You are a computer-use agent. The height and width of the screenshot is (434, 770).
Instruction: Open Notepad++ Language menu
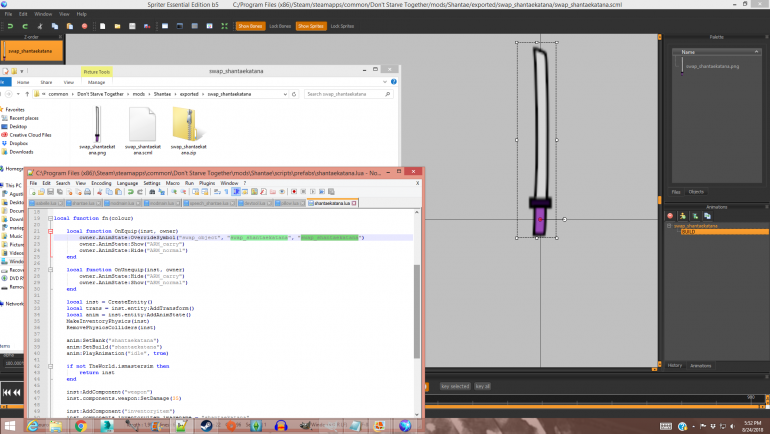click(x=127, y=183)
